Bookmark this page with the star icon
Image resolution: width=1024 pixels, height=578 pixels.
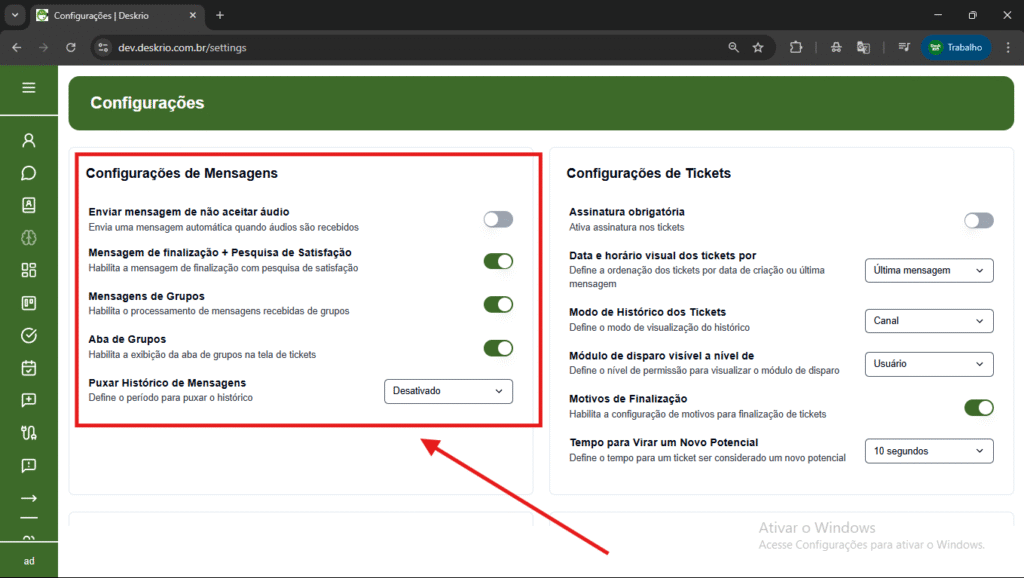(758, 47)
